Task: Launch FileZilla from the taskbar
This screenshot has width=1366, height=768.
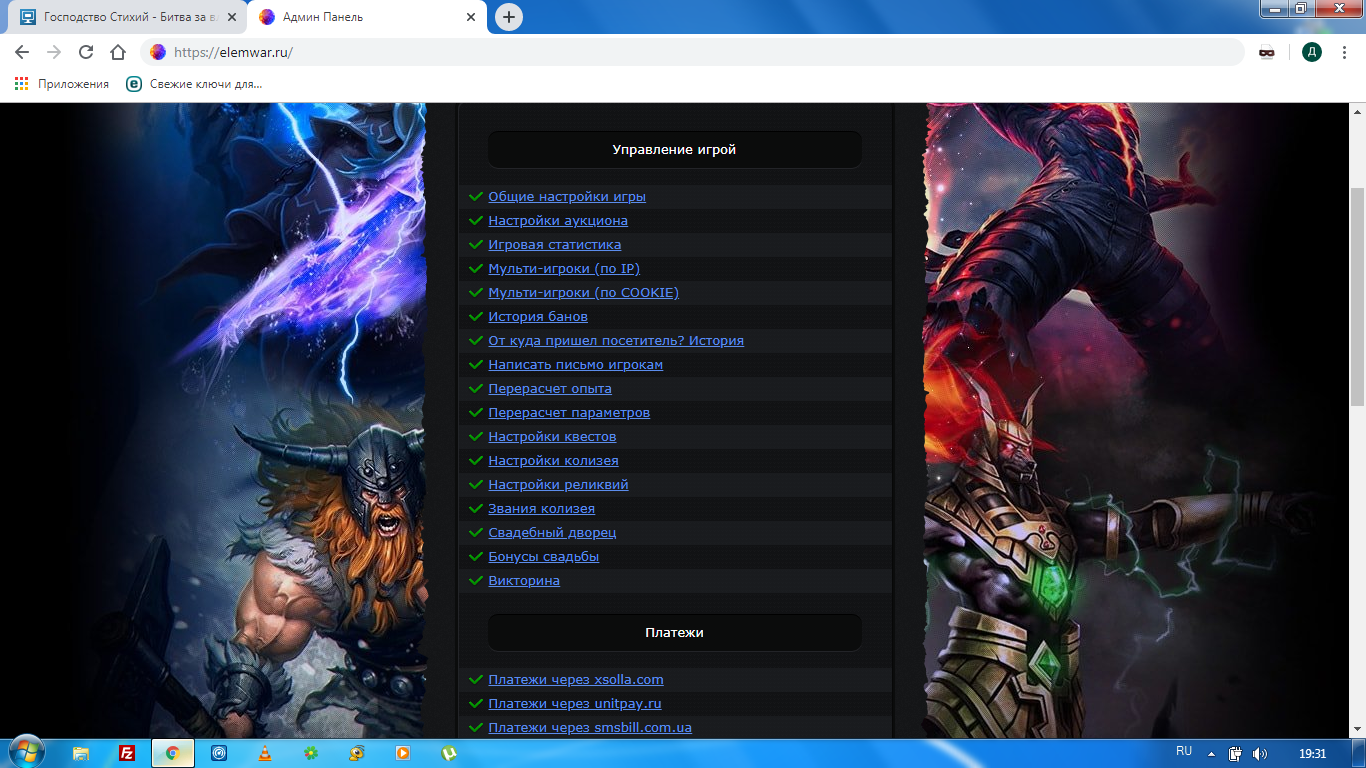Action: (127, 753)
